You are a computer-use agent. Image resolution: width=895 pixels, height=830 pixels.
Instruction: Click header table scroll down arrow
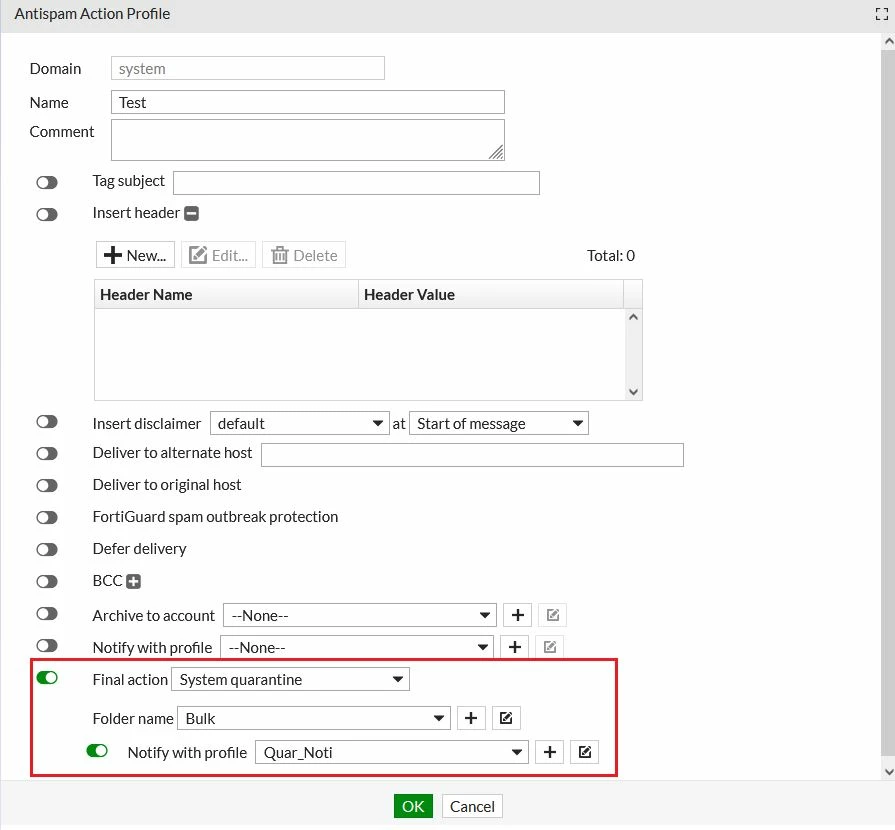coord(633,392)
